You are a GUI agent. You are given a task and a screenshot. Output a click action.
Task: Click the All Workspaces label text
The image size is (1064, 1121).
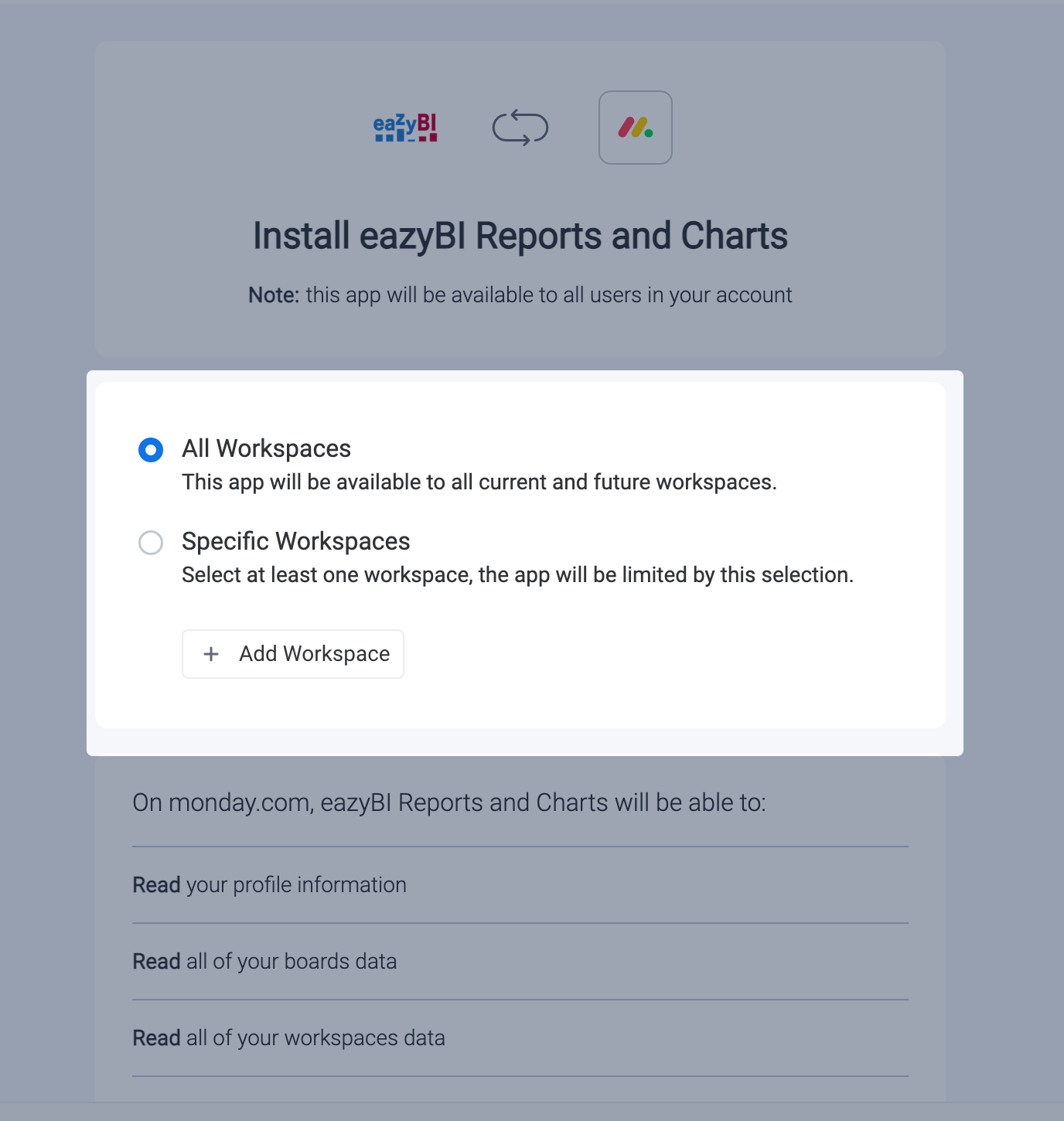tap(267, 448)
